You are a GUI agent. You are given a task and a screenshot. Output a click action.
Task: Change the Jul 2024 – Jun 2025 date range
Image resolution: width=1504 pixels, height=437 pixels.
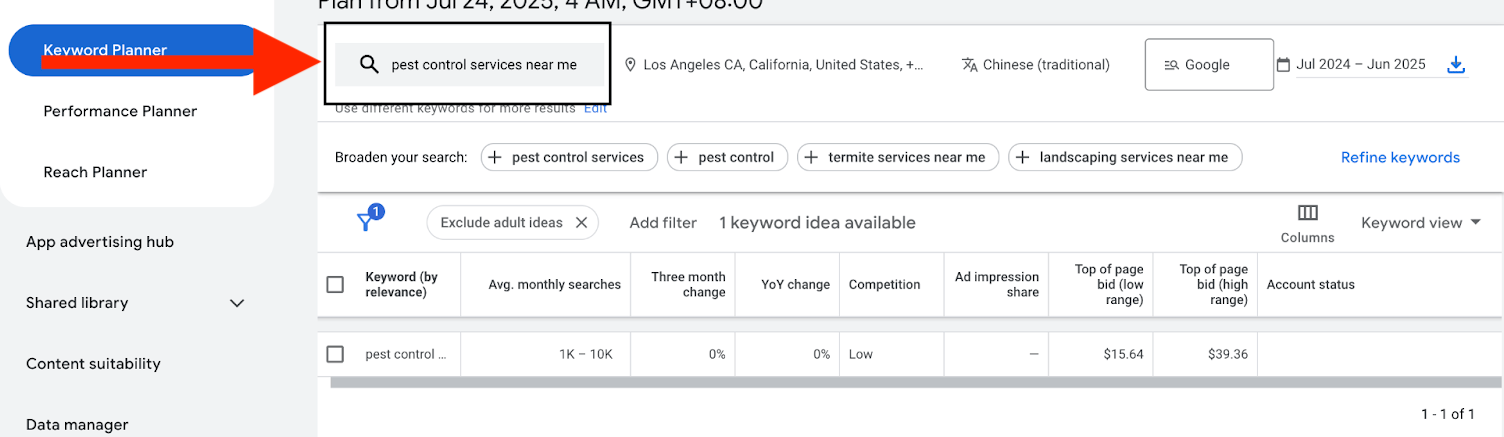[x=1361, y=64]
